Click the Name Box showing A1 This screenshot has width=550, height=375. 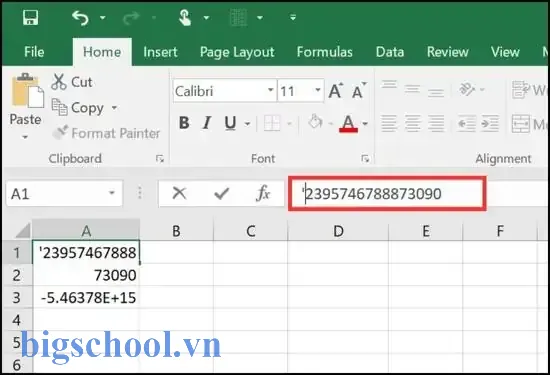coord(65,193)
